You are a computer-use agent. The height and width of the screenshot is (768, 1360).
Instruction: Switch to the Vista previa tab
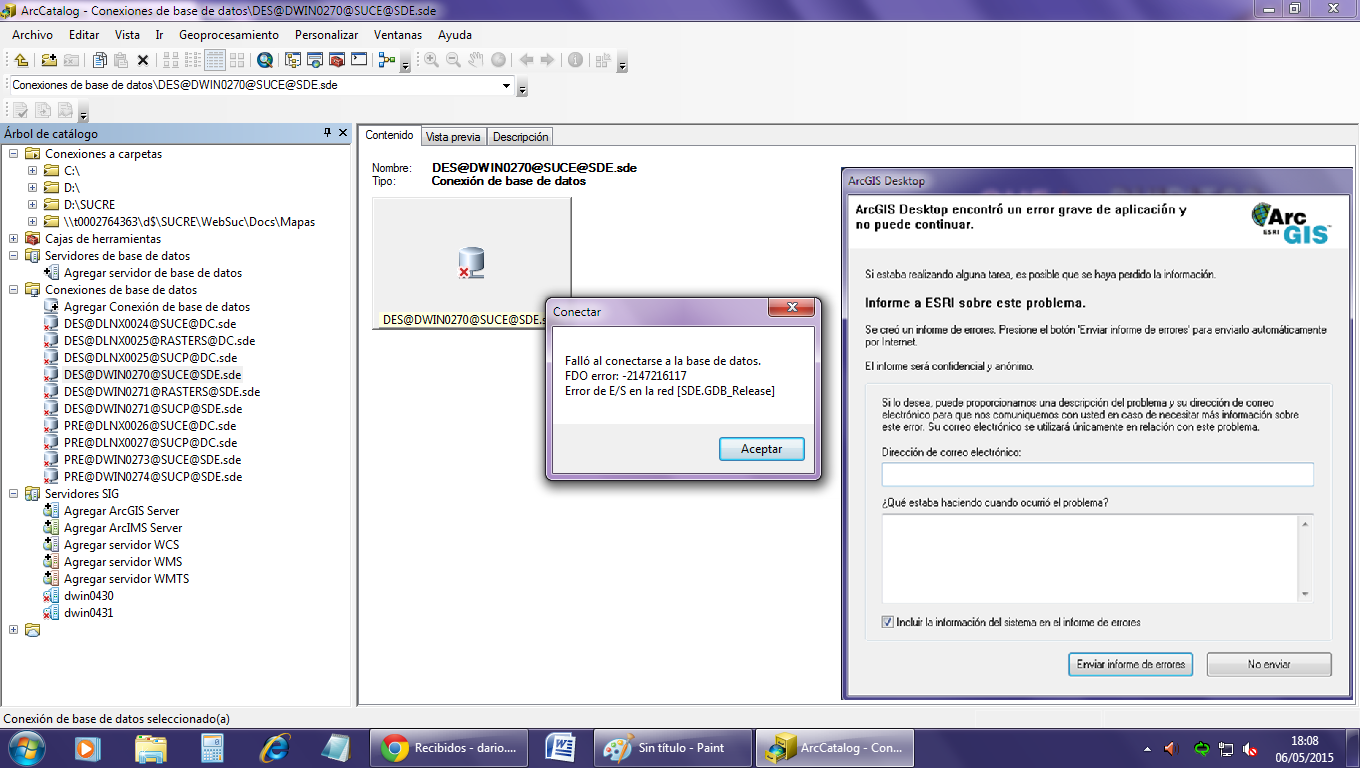coord(453,137)
